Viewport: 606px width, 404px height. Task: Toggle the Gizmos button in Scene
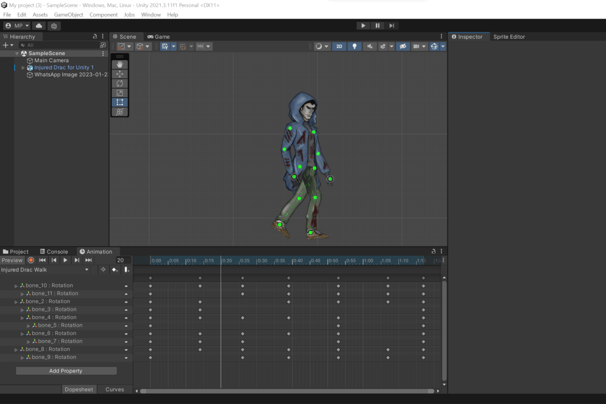point(434,46)
